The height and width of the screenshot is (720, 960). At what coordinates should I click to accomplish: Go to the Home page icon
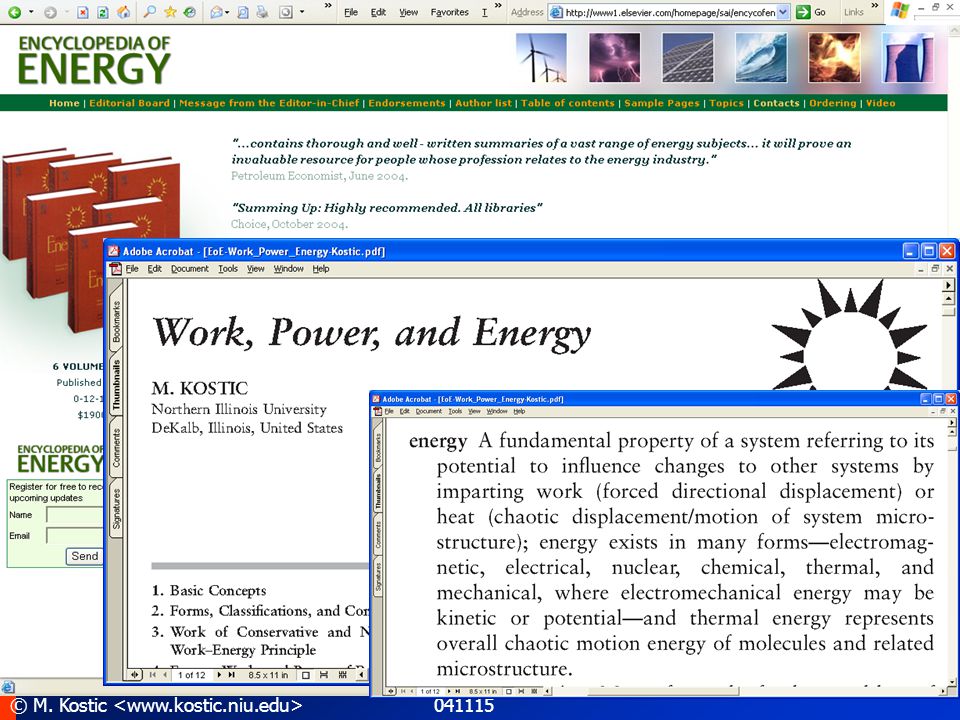coord(124,12)
